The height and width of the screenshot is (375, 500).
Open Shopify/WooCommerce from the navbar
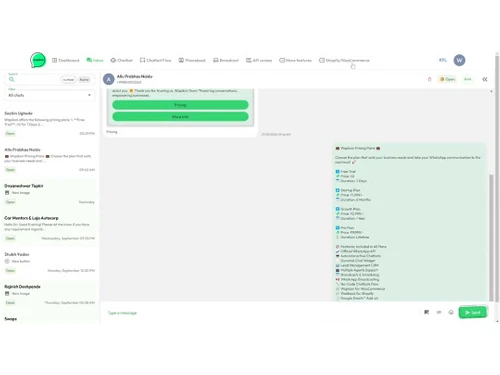click(x=344, y=60)
